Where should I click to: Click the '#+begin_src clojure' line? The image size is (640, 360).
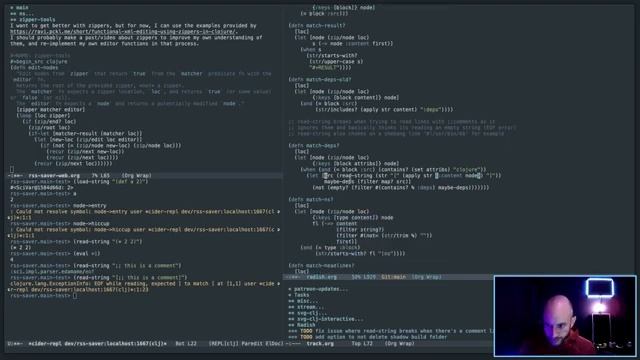click(39, 62)
